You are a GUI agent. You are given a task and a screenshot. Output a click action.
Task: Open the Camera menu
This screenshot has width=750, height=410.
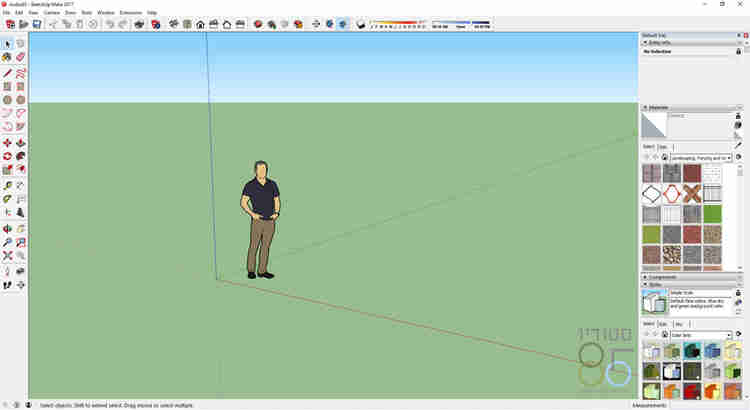tap(52, 12)
